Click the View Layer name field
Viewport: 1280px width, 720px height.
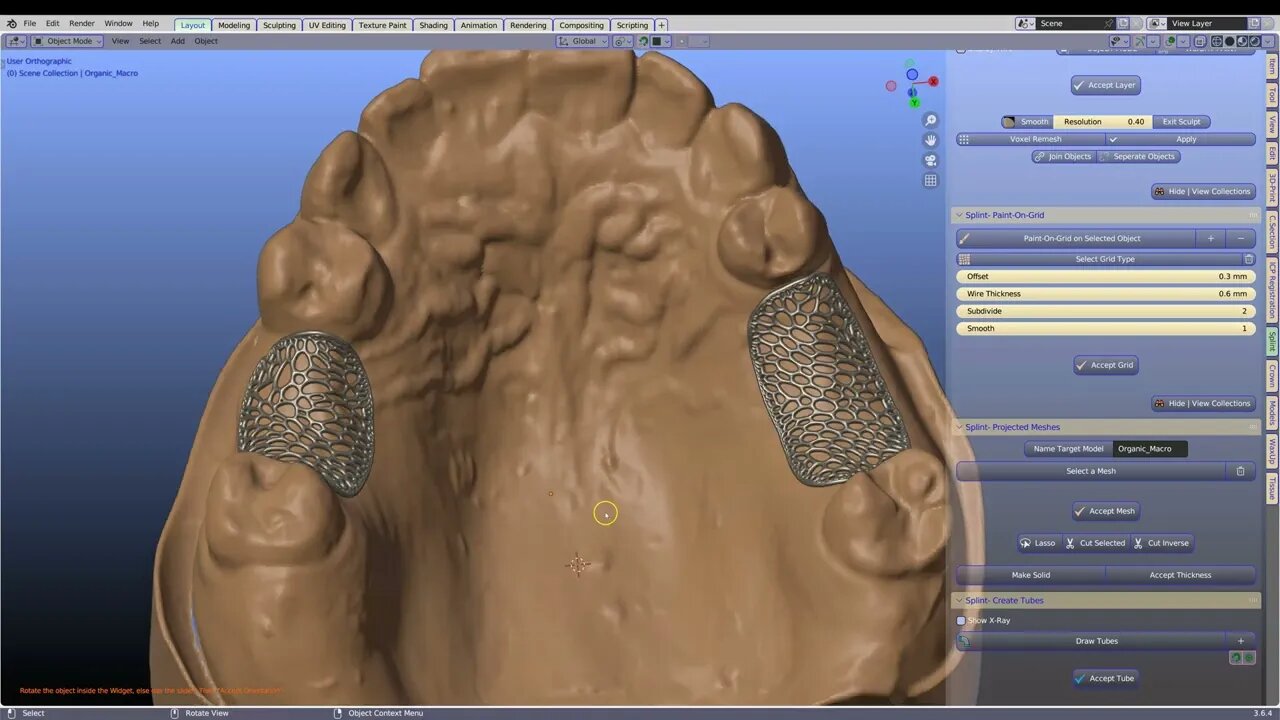point(1206,23)
